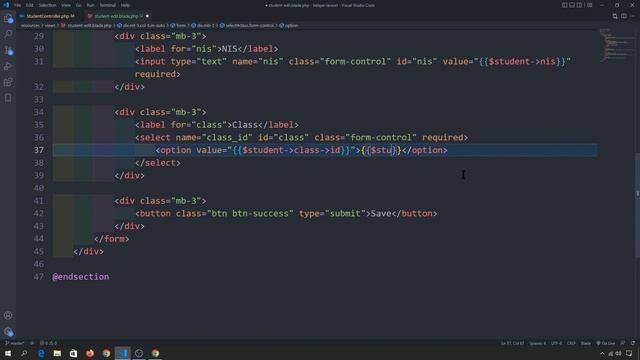Image resolution: width=640 pixels, height=360 pixels.
Task: Click the feedback icon in status bar
Action: [x=622, y=343]
